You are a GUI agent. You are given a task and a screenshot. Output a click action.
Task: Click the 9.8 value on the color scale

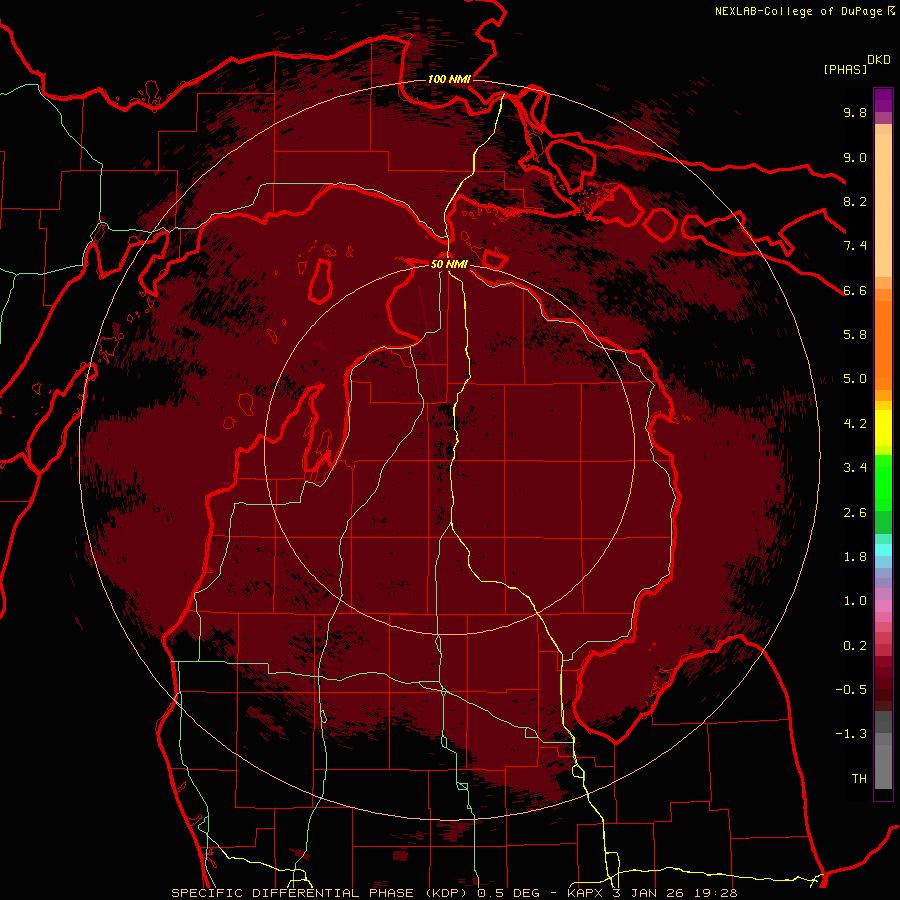coord(855,112)
